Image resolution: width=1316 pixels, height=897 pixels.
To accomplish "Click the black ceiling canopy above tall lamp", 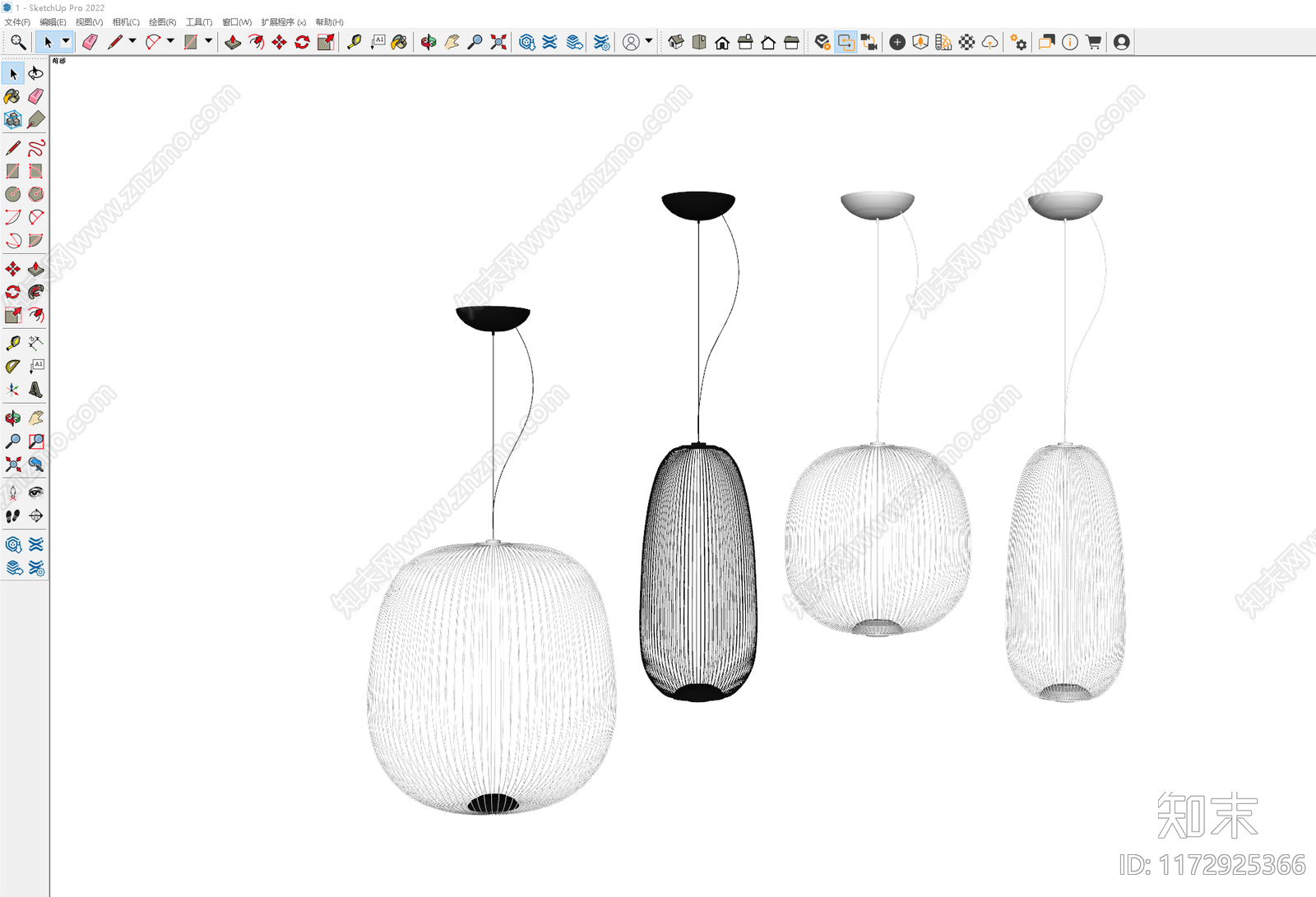I will pyautogui.click(x=698, y=206).
